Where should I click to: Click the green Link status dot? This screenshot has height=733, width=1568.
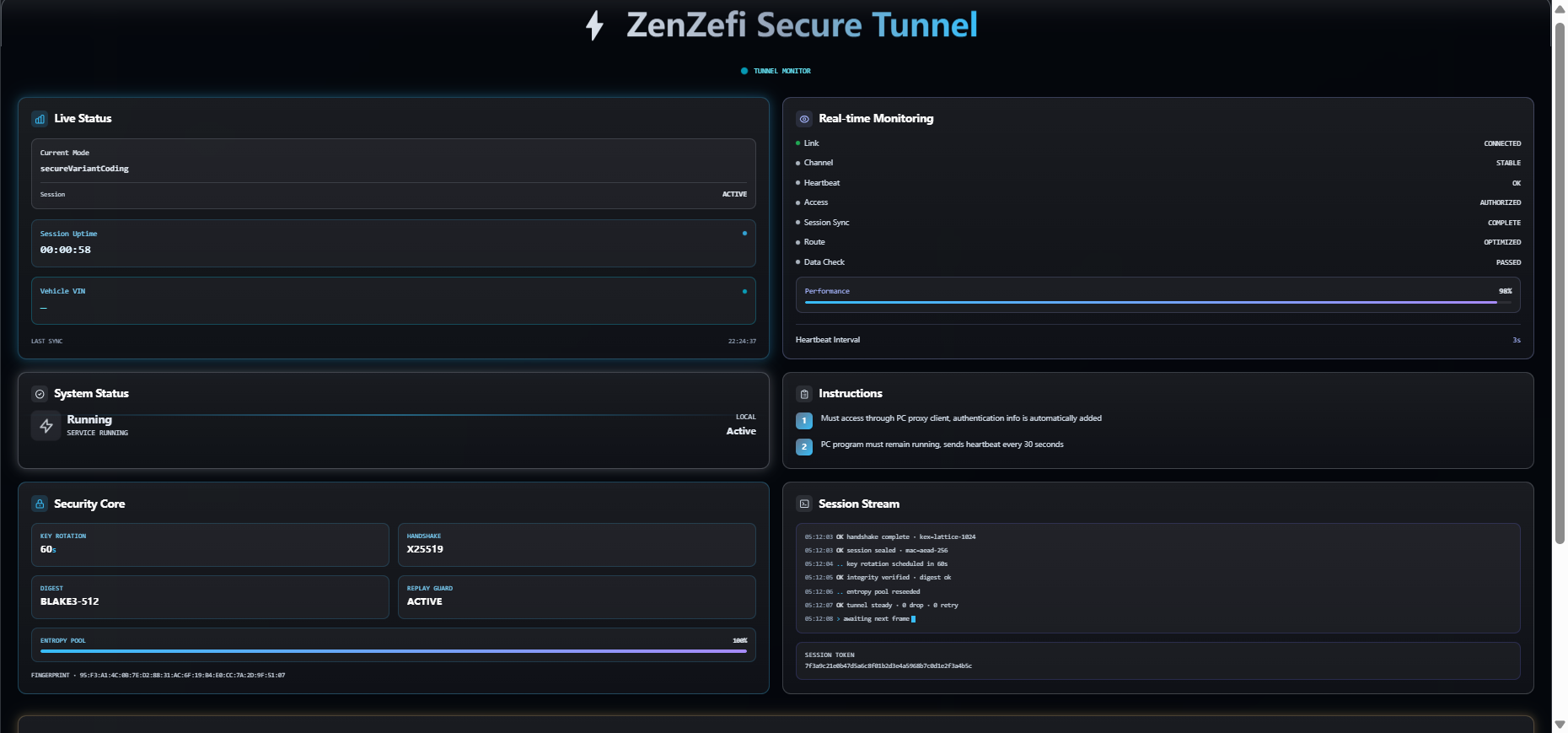tap(797, 143)
